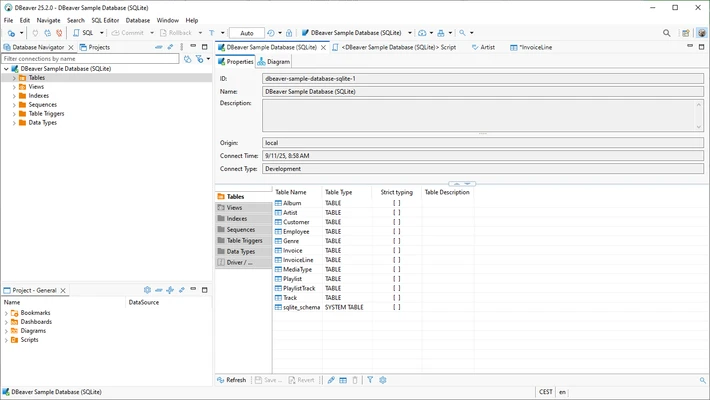Click the Commit button
This screenshot has height=400, width=710.
128,33
